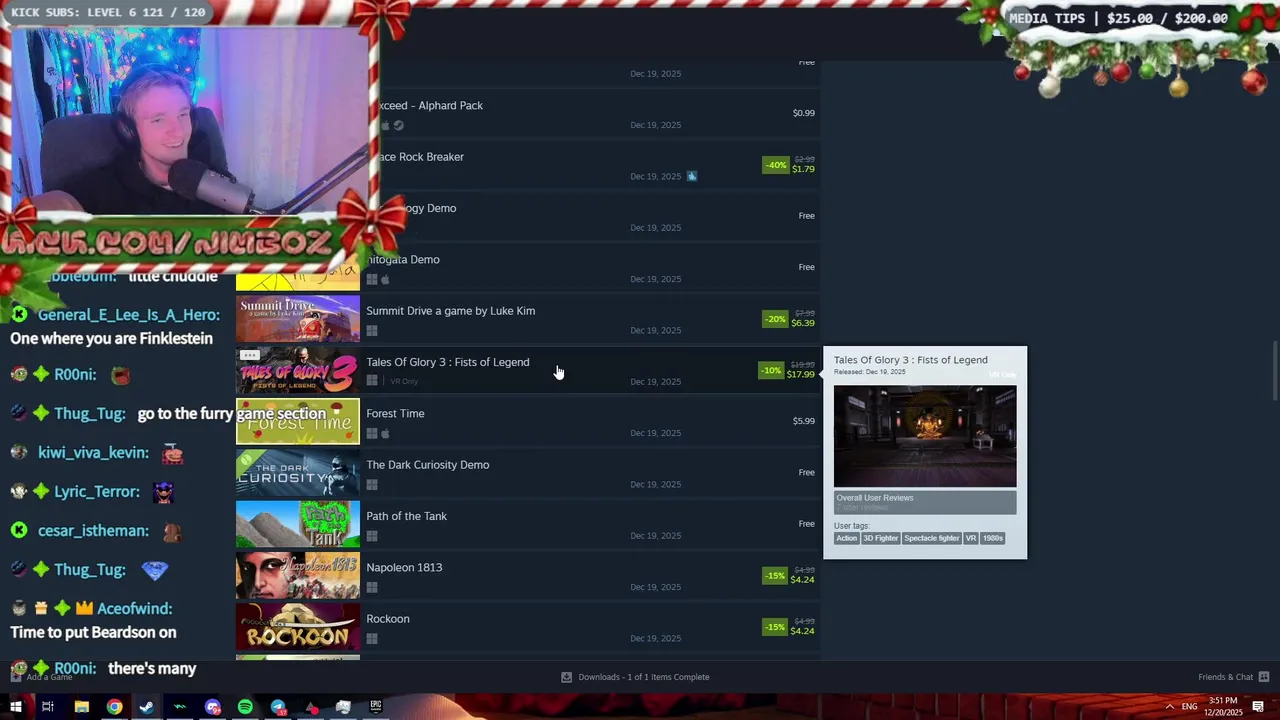Click blue icon beside Rock Breaker release date
Image resolution: width=1280 pixels, height=720 pixels.
[x=691, y=176]
